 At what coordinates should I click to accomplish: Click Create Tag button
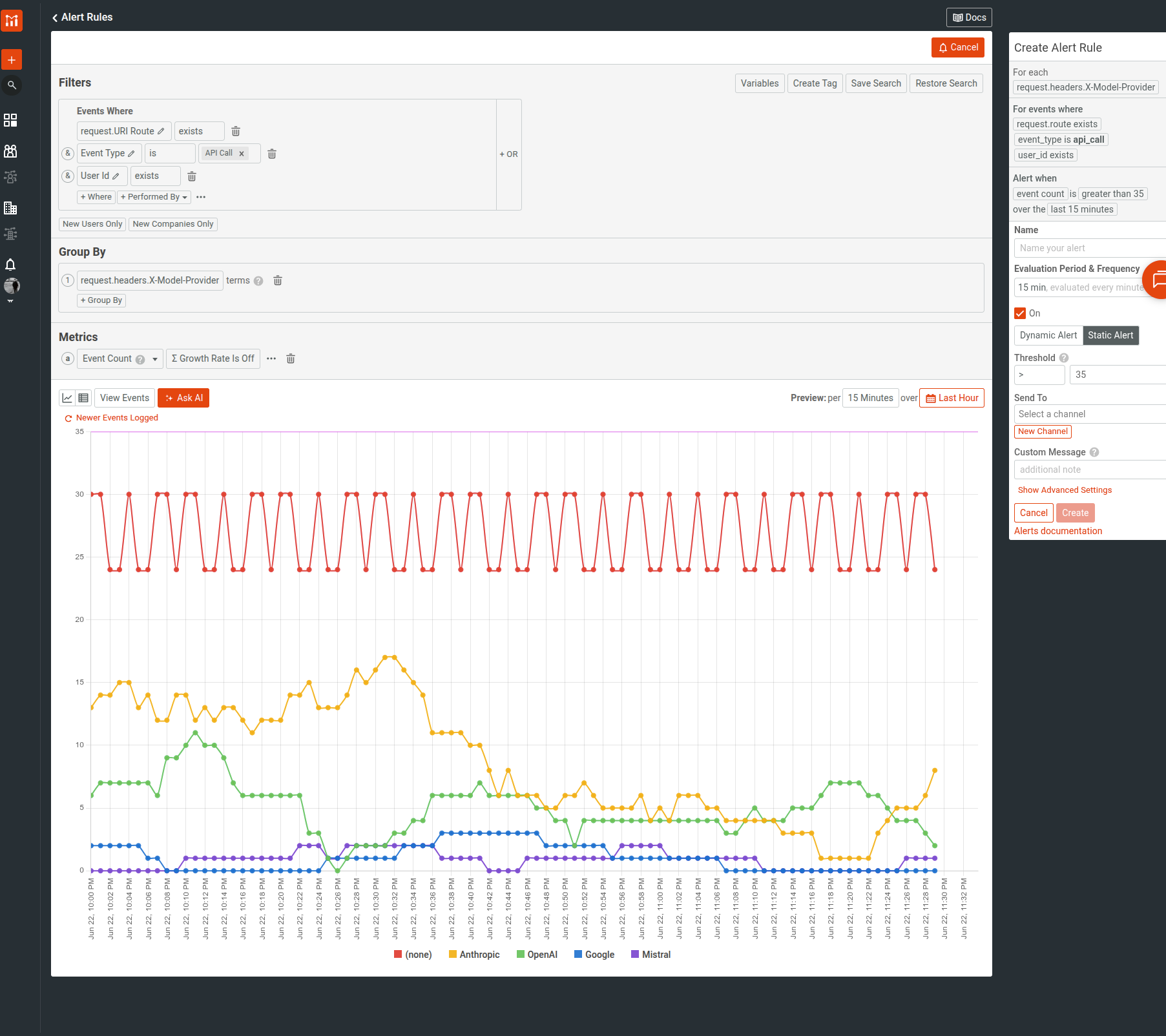point(815,83)
